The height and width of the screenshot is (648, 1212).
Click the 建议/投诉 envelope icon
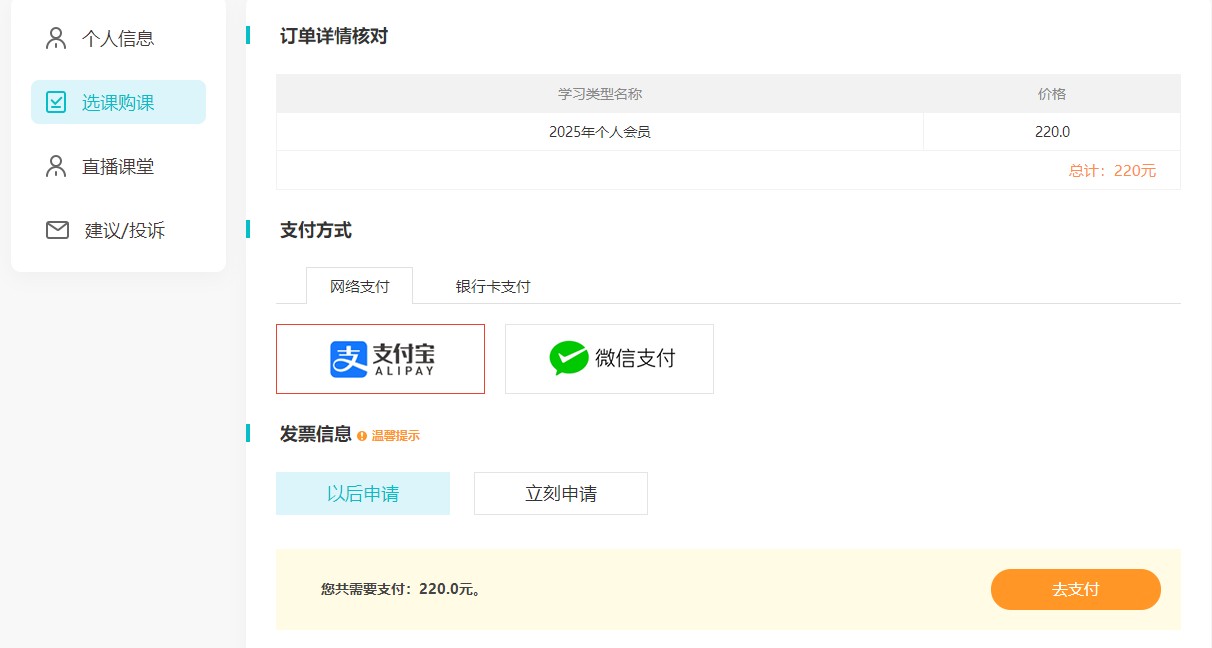click(55, 229)
